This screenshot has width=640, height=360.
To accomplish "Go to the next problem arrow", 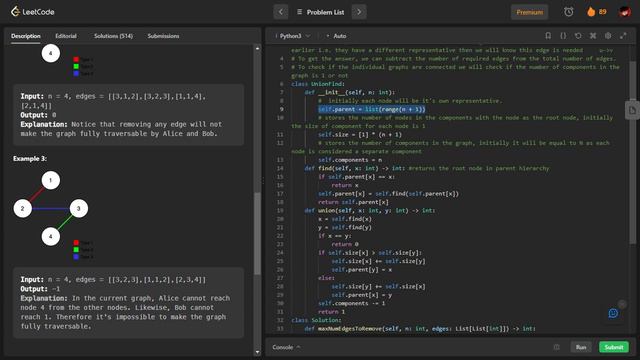I will [359, 12].
